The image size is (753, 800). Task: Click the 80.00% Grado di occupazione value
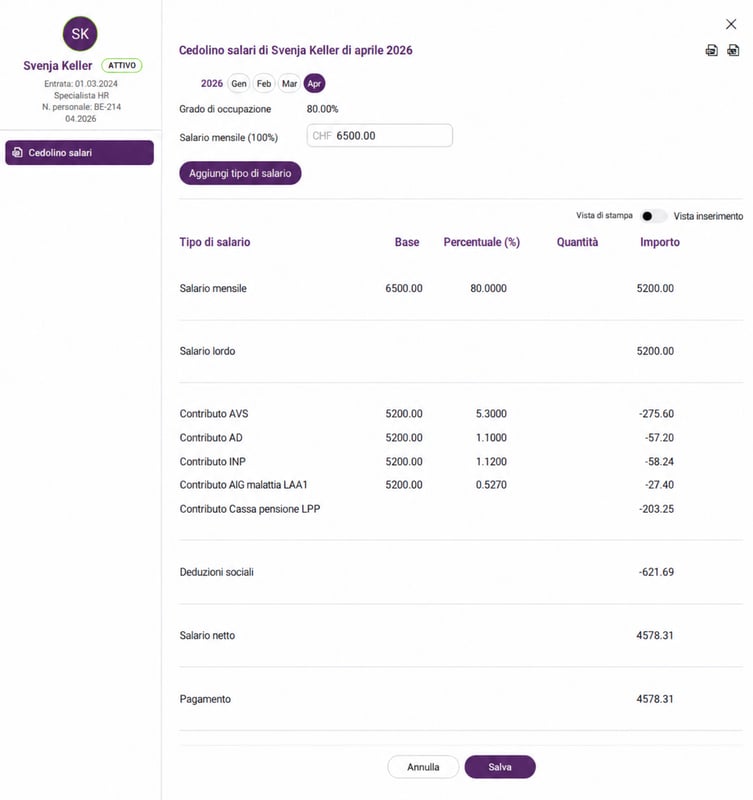[x=322, y=109]
